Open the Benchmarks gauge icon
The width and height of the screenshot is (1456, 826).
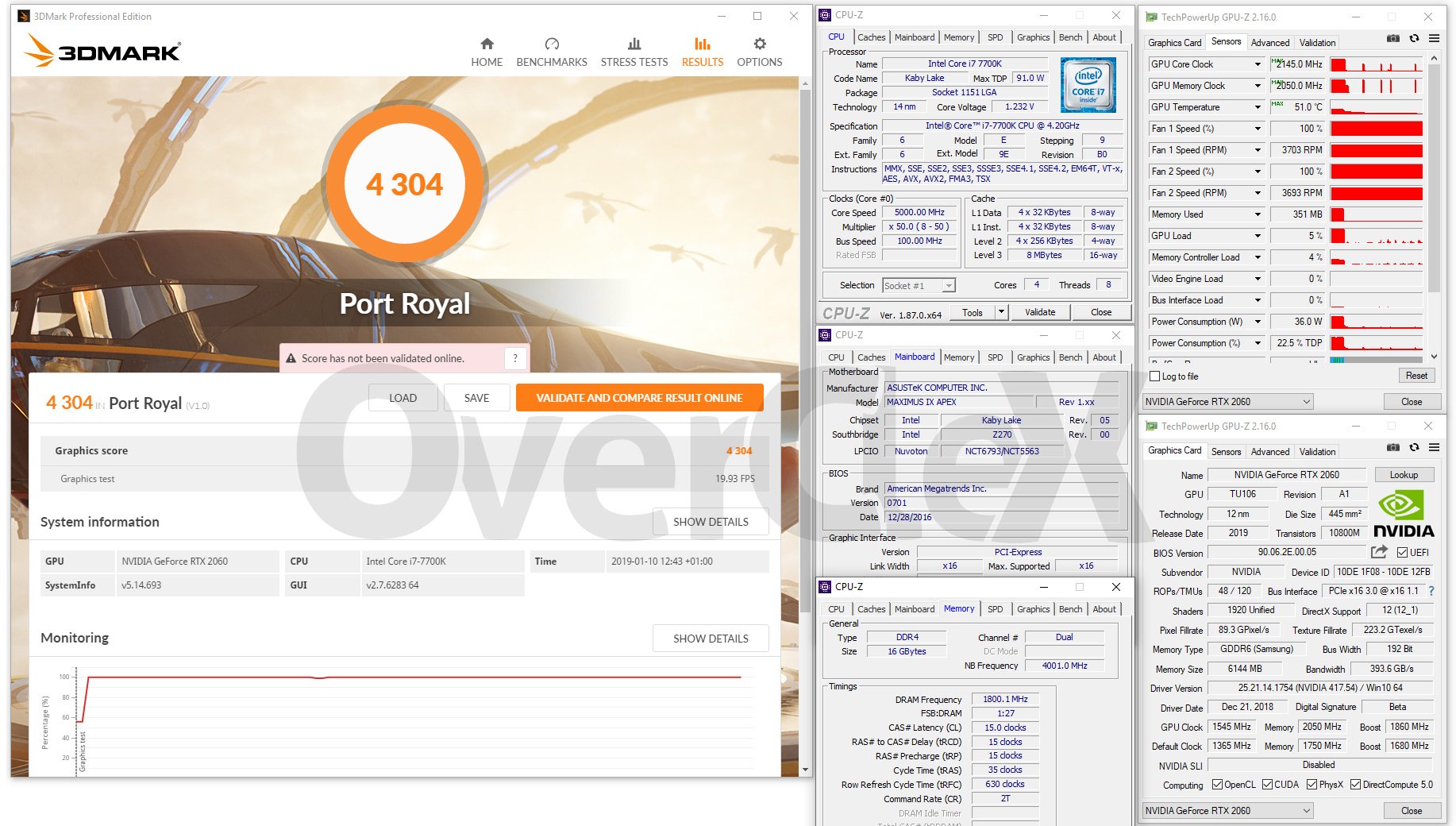[x=552, y=44]
